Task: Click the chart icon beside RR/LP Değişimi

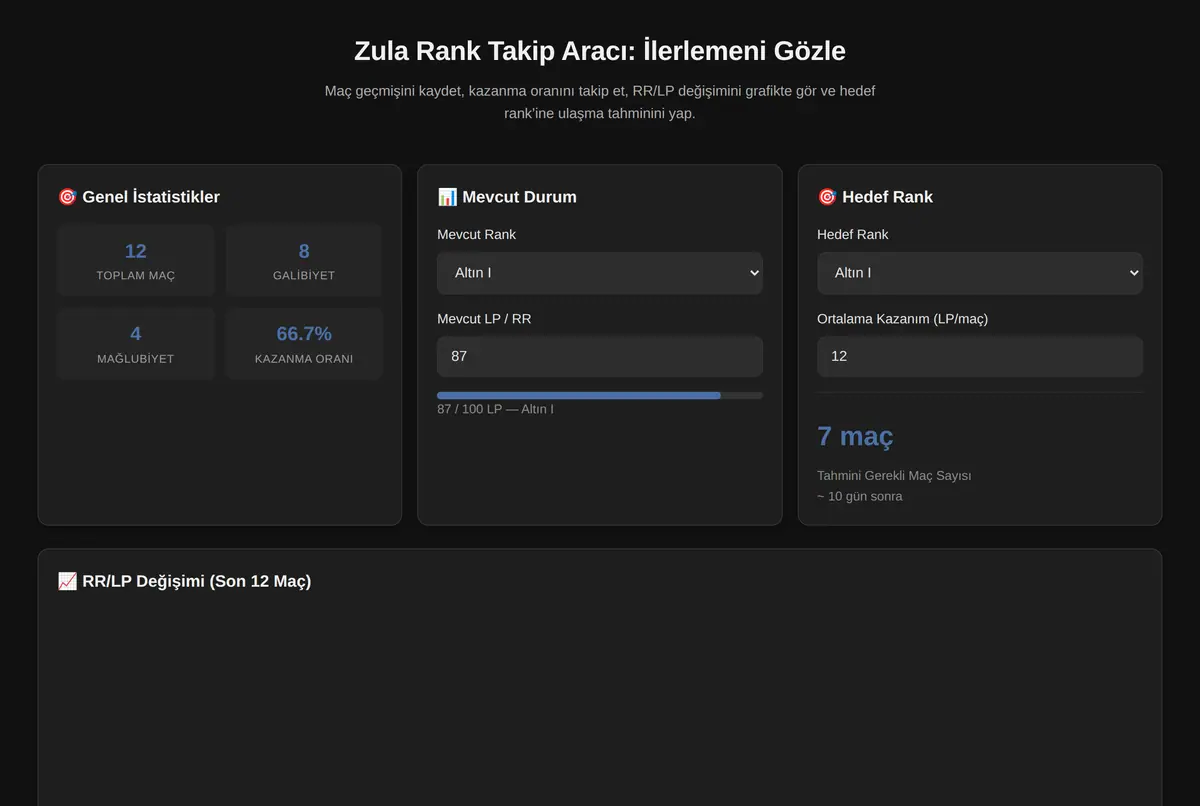Action: (67, 581)
